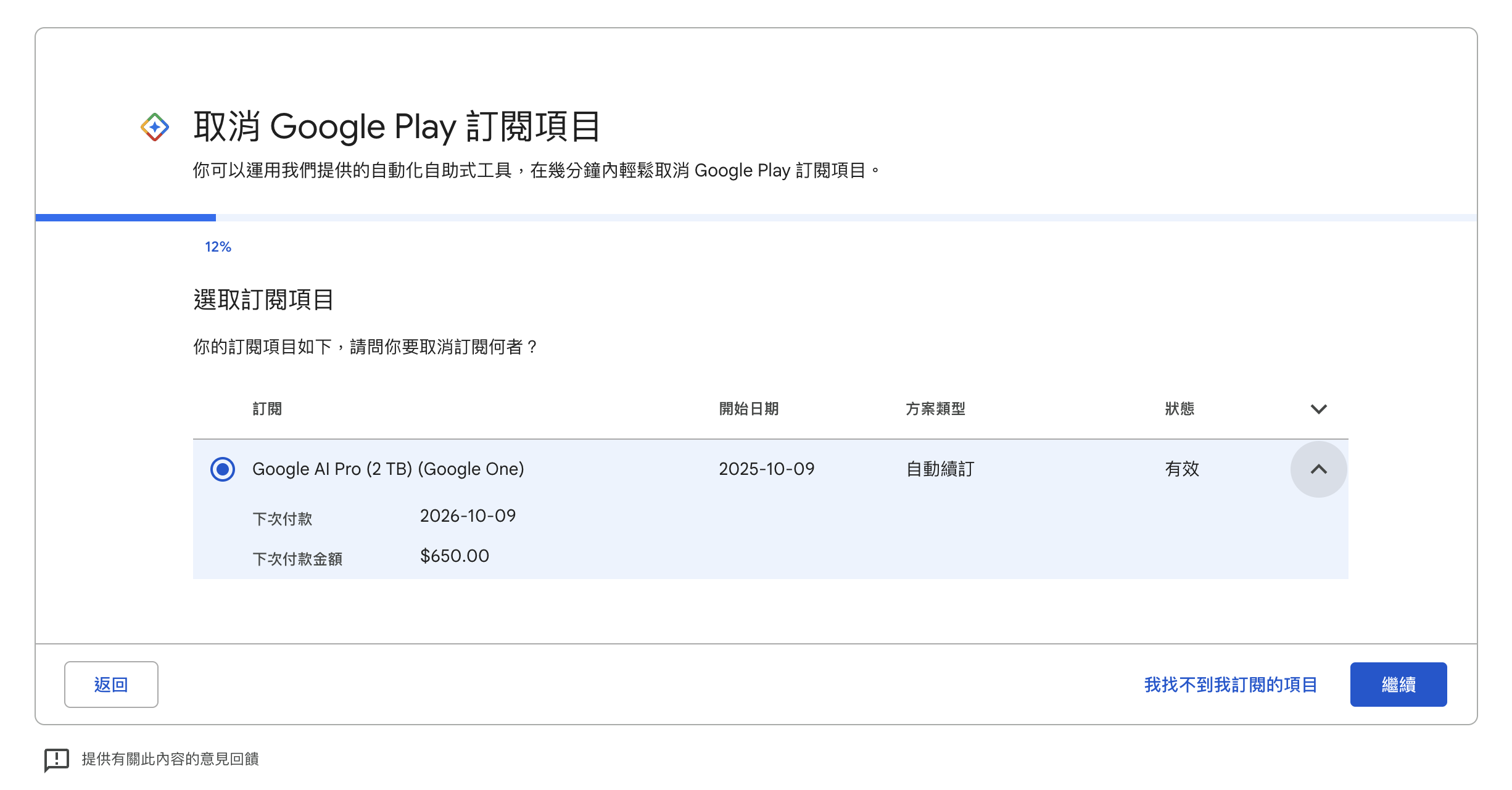
Task: Open the 提供有關此內容的意見回饋 feedback link
Action: (x=170, y=759)
